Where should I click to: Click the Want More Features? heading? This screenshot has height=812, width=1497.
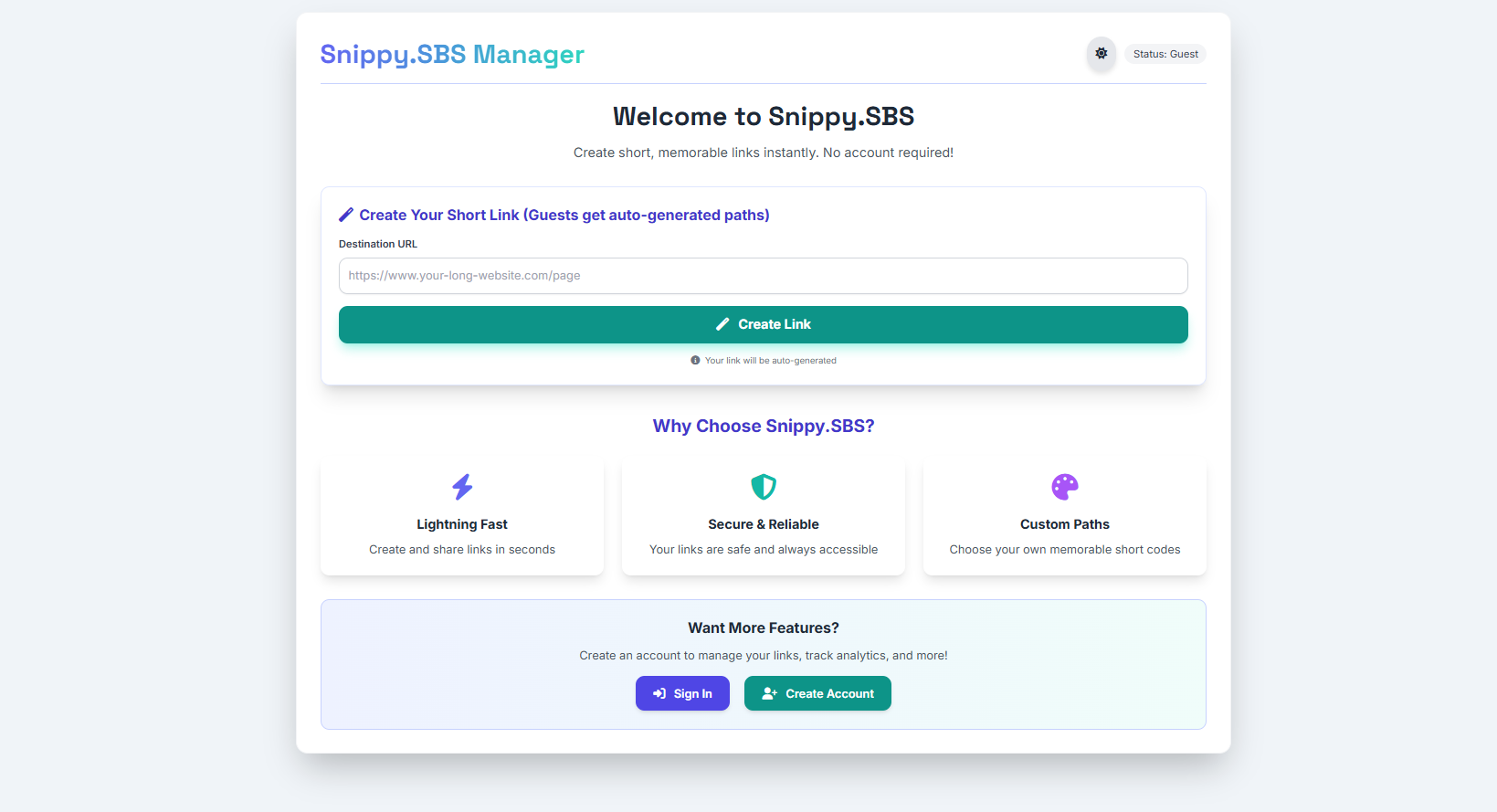tap(763, 628)
